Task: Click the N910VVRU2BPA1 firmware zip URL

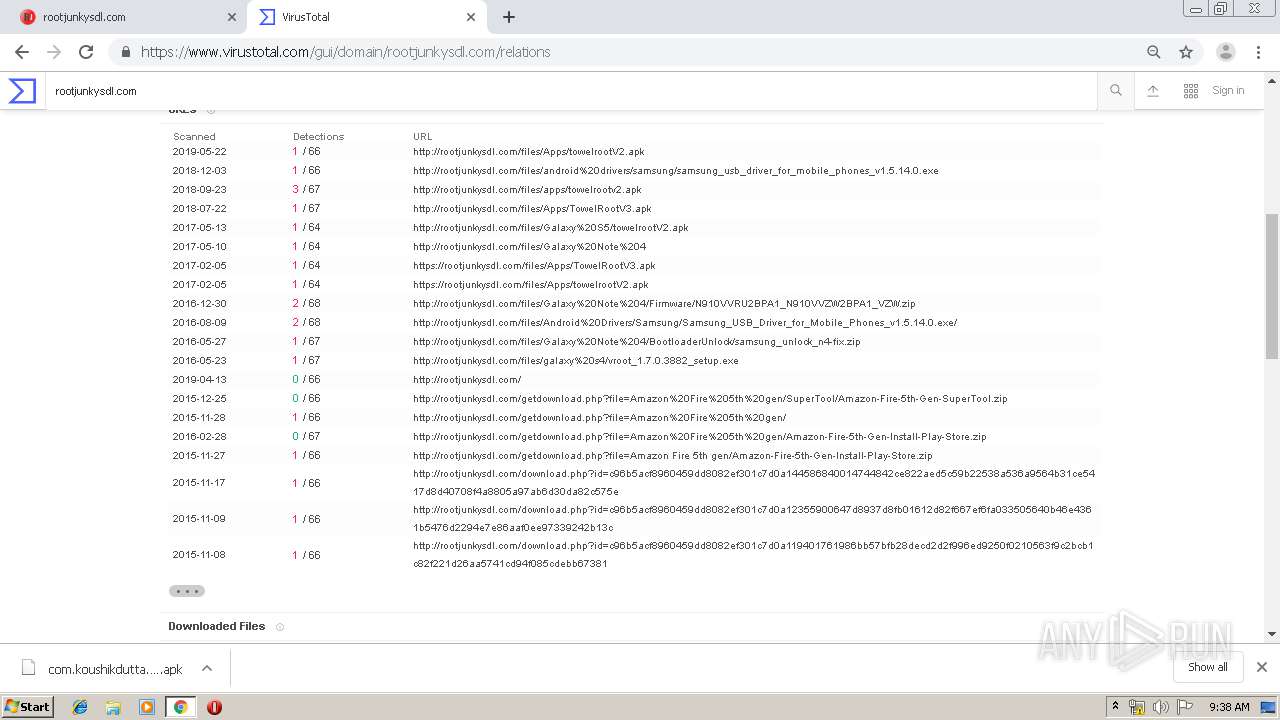Action: coord(664,304)
